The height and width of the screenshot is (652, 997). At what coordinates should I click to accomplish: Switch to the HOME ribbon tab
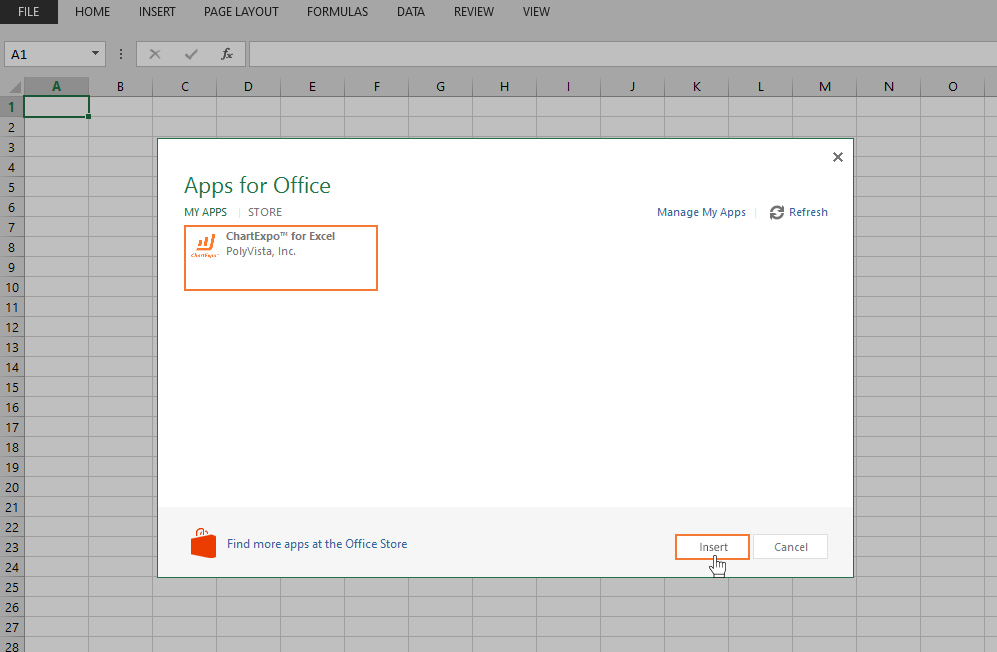pyautogui.click(x=92, y=11)
